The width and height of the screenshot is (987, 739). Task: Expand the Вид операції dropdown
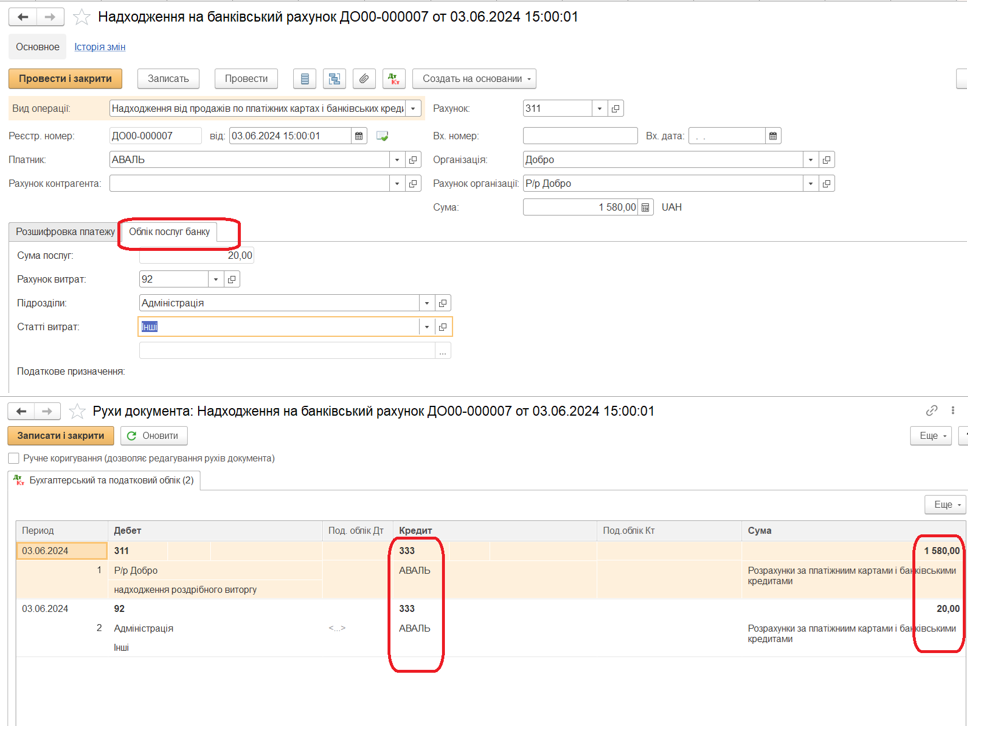coord(413,108)
